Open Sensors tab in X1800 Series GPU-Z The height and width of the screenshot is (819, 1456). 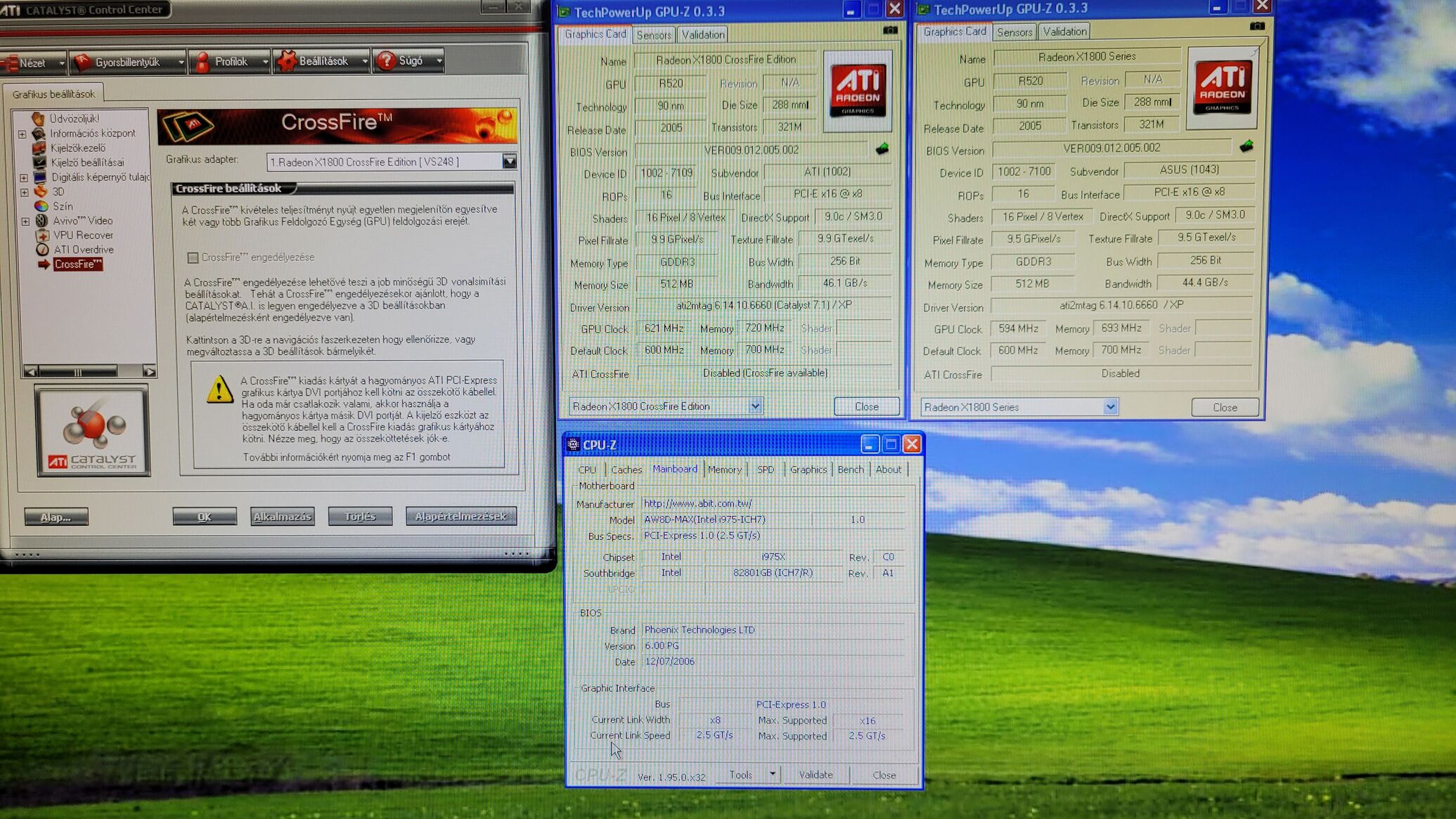click(1014, 32)
